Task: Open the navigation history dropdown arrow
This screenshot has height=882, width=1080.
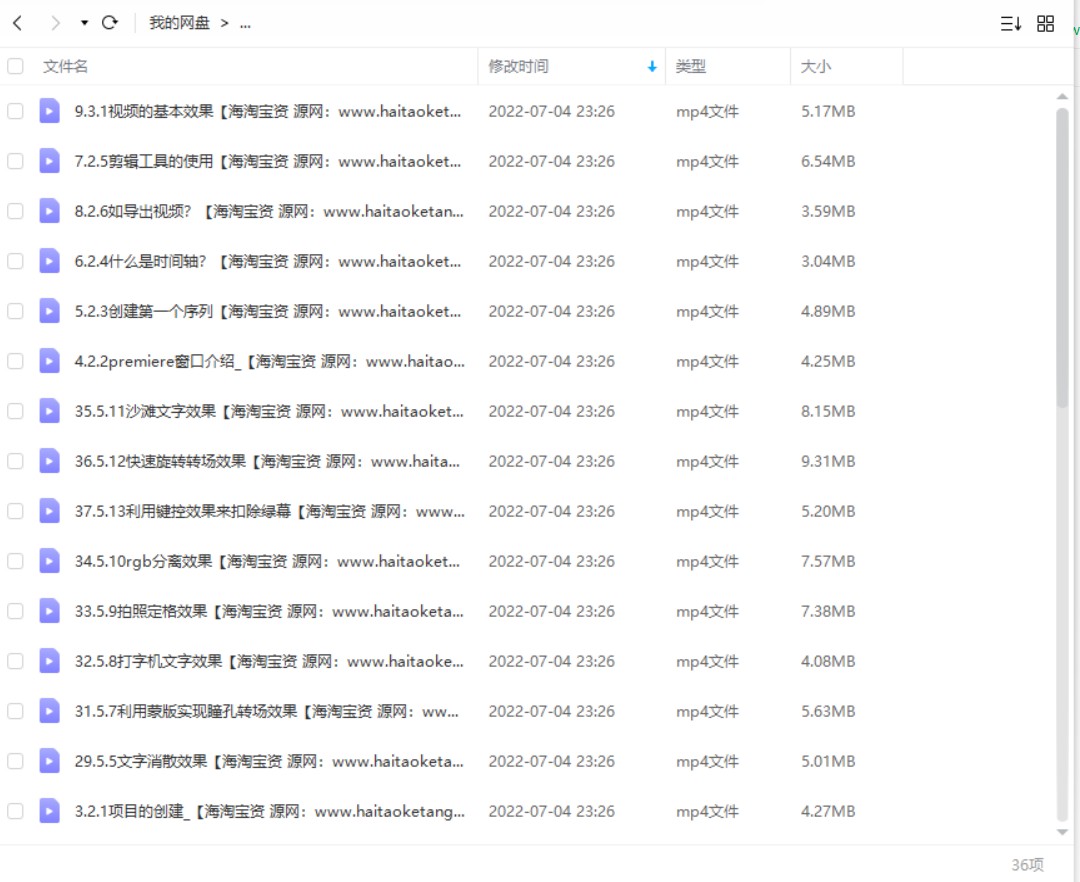Action: (84, 23)
